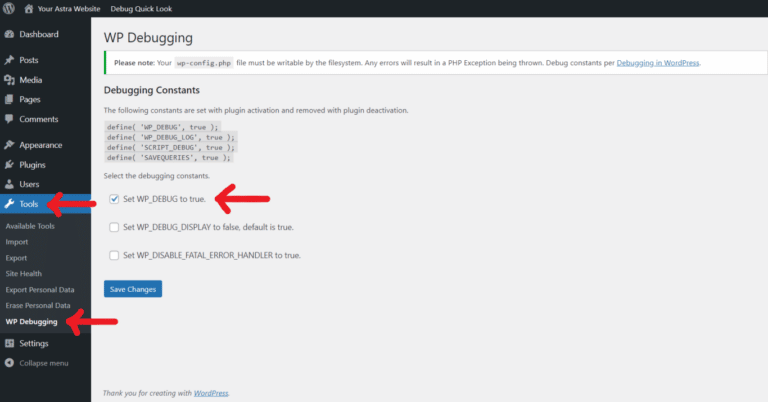Click the Posts pin icon

click(x=9, y=60)
